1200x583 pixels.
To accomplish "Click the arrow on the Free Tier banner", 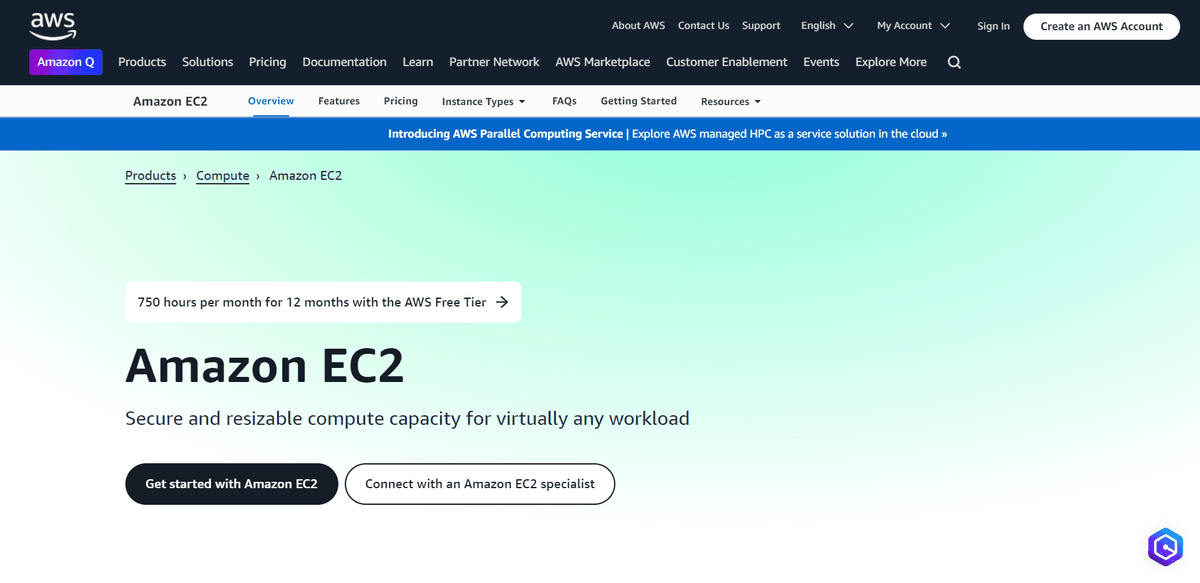I will point(500,302).
